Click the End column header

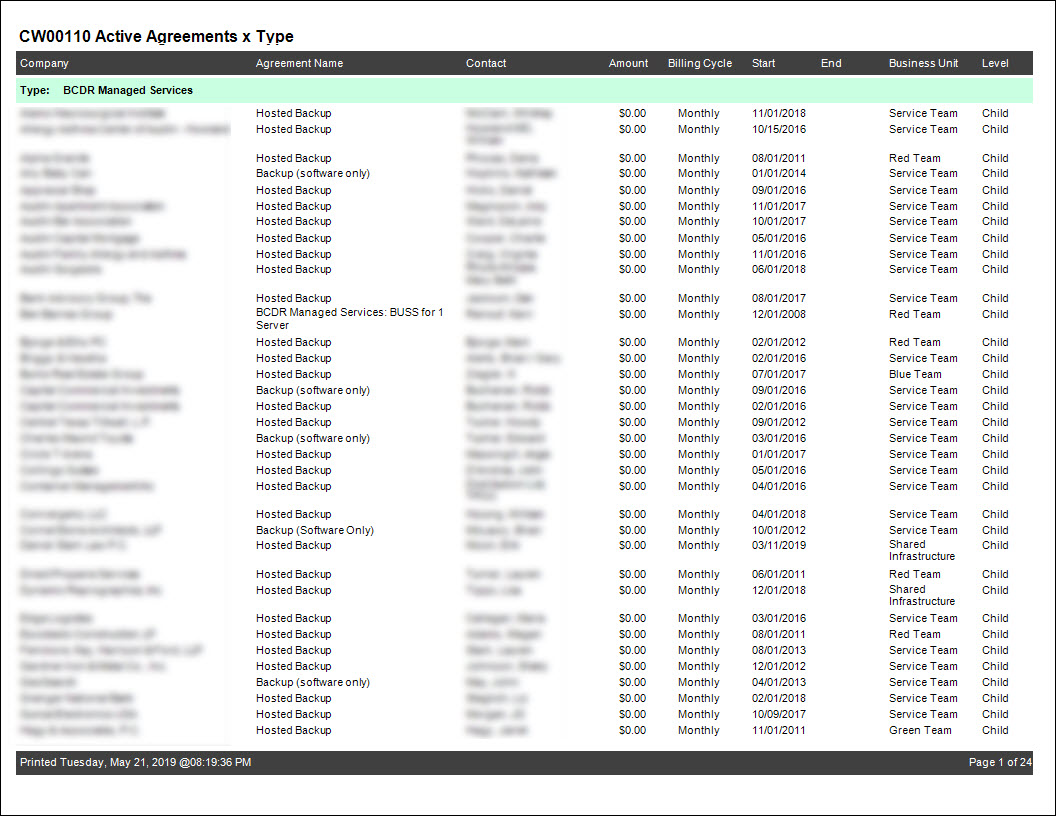click(x=831, y=63)
